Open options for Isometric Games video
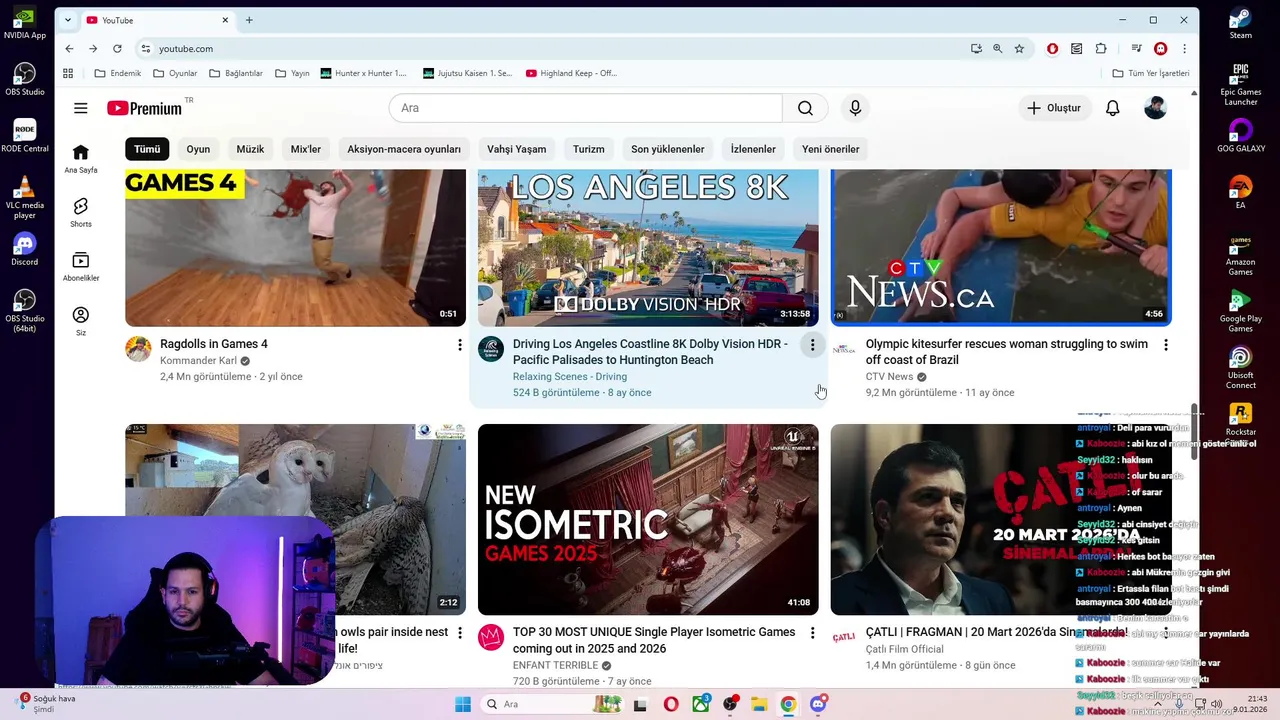The width and height of the screenshot is (1280, 720). click(x=812, y=633)
